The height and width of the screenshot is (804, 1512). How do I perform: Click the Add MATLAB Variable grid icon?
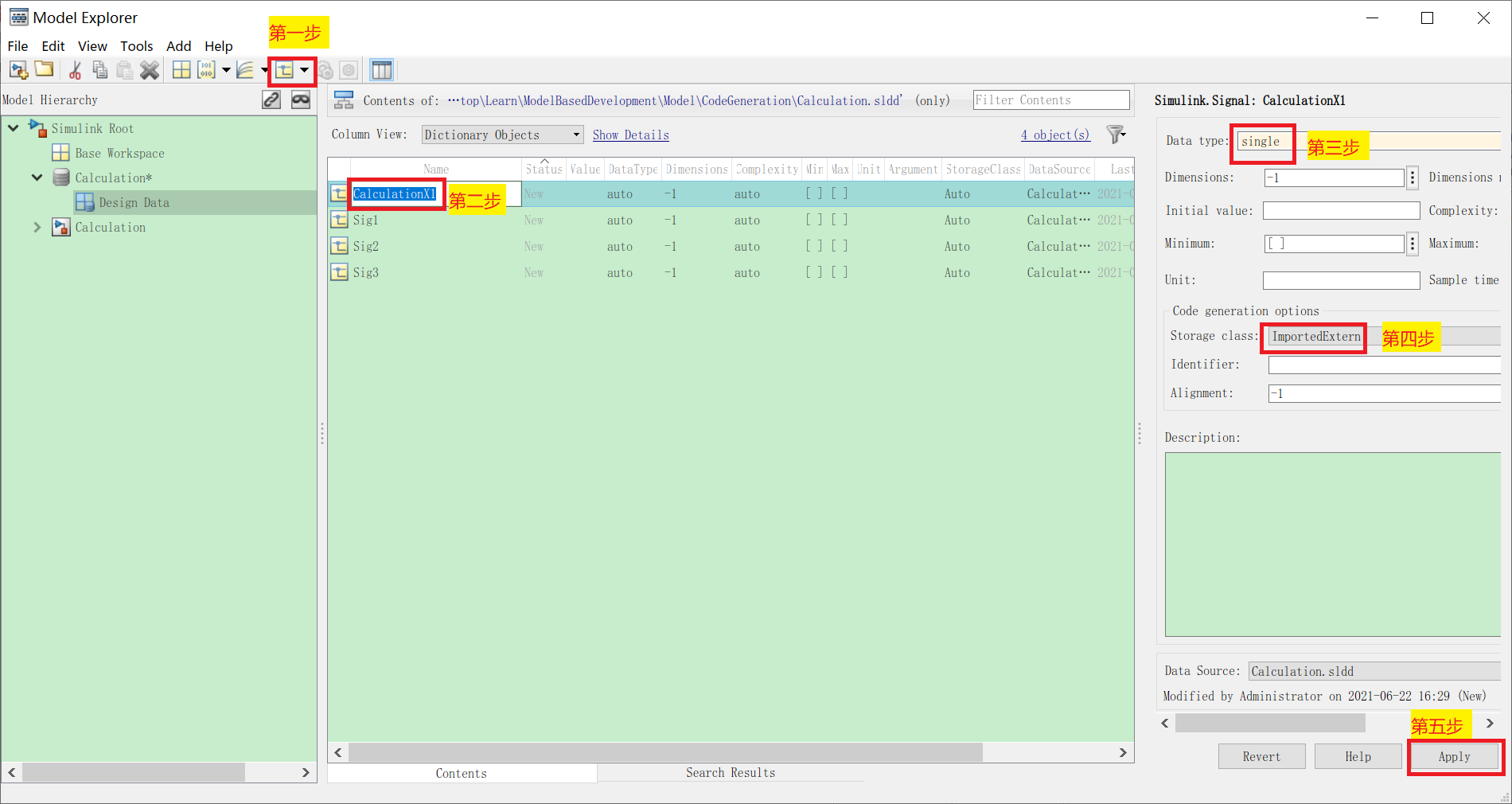181,70
